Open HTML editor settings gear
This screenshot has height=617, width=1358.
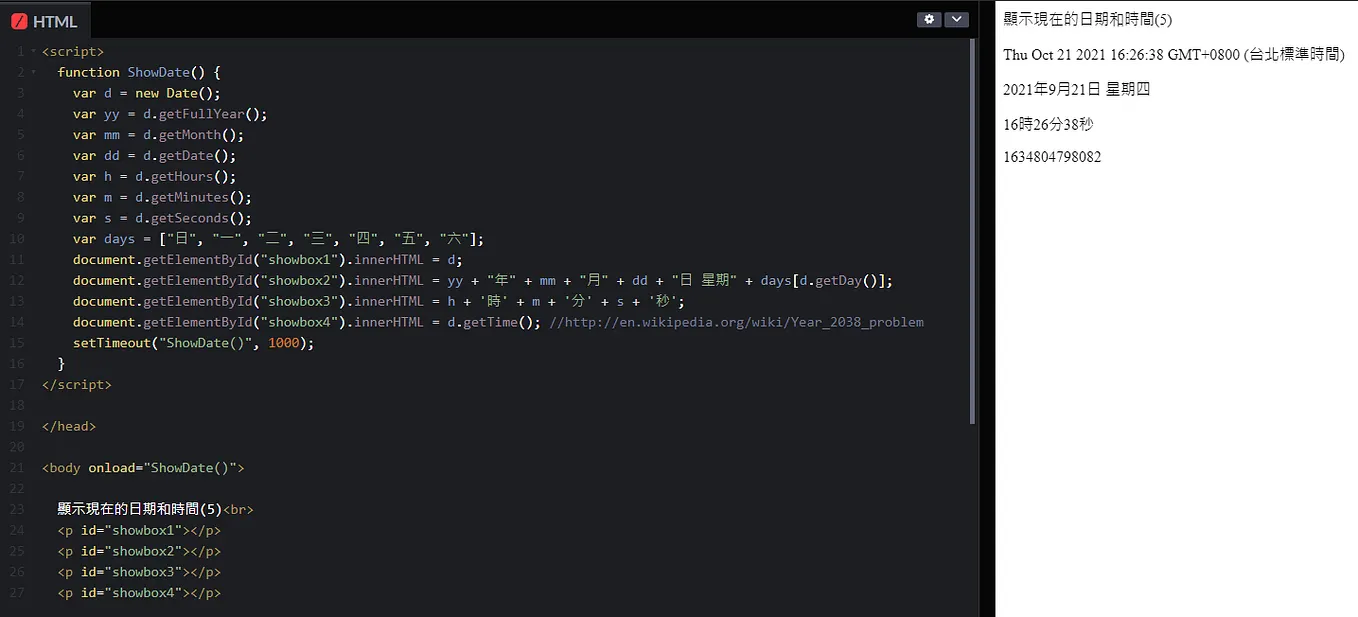929,19
